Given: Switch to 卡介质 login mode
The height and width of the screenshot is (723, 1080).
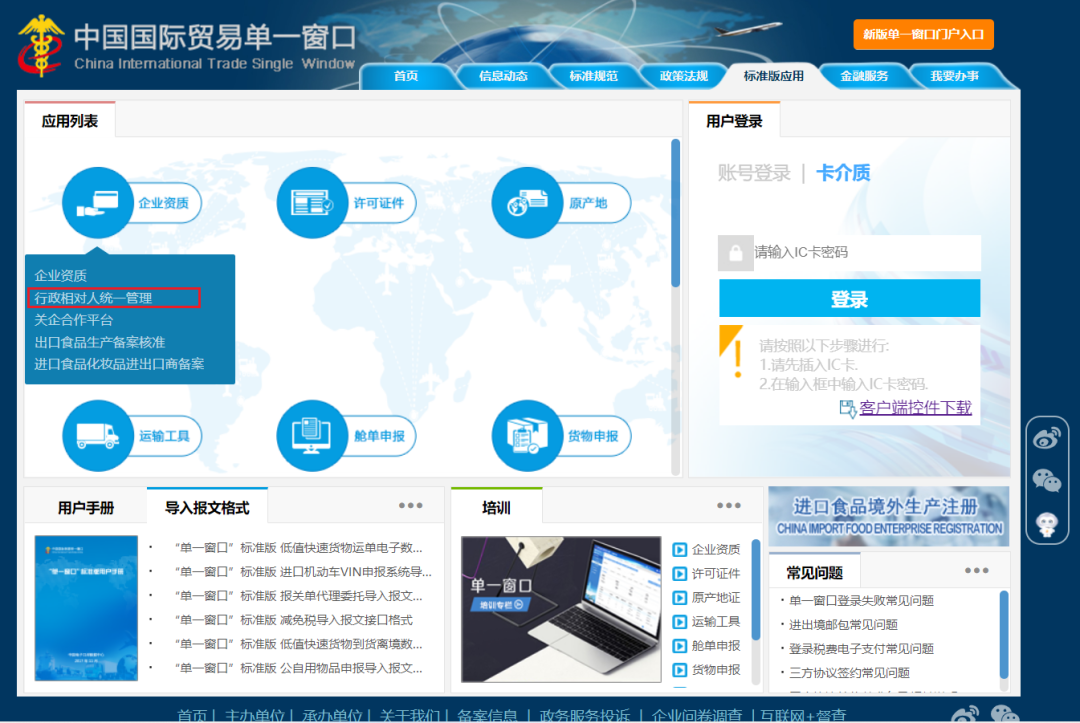Looking at the screenshot, I should (843, 173).
